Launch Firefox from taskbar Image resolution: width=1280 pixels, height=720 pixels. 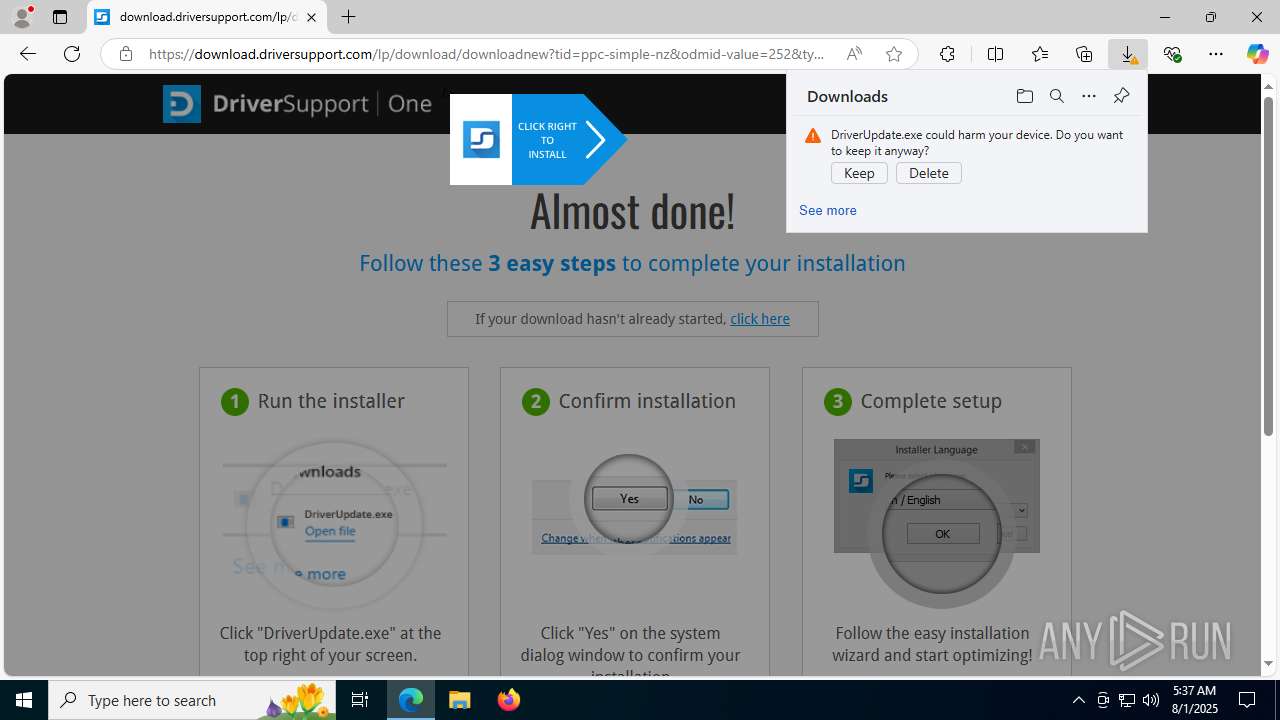[x=509, y=700]
